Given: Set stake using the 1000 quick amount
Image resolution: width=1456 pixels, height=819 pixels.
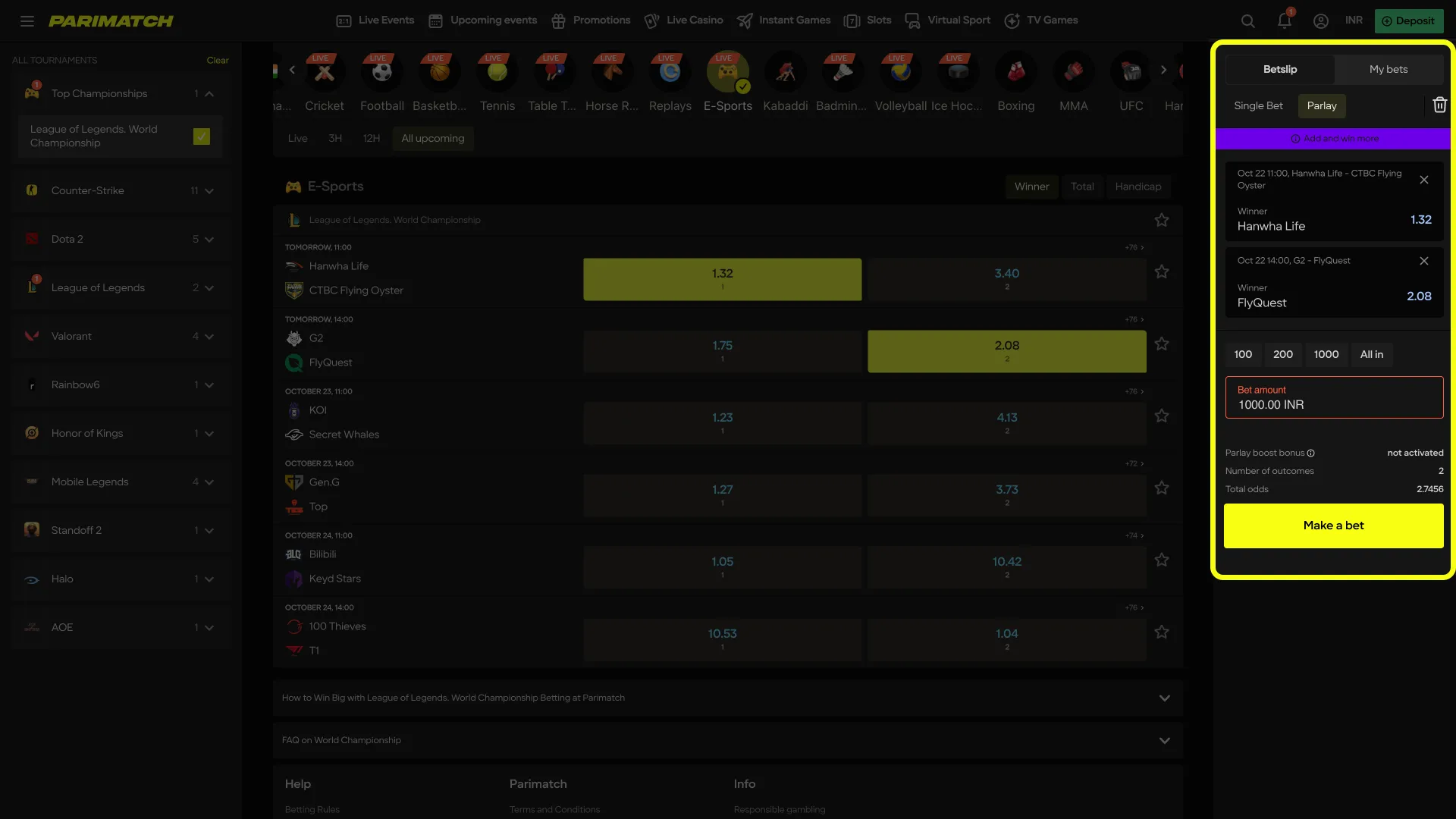Looking at the screenshot, I should coord(1326,354).
